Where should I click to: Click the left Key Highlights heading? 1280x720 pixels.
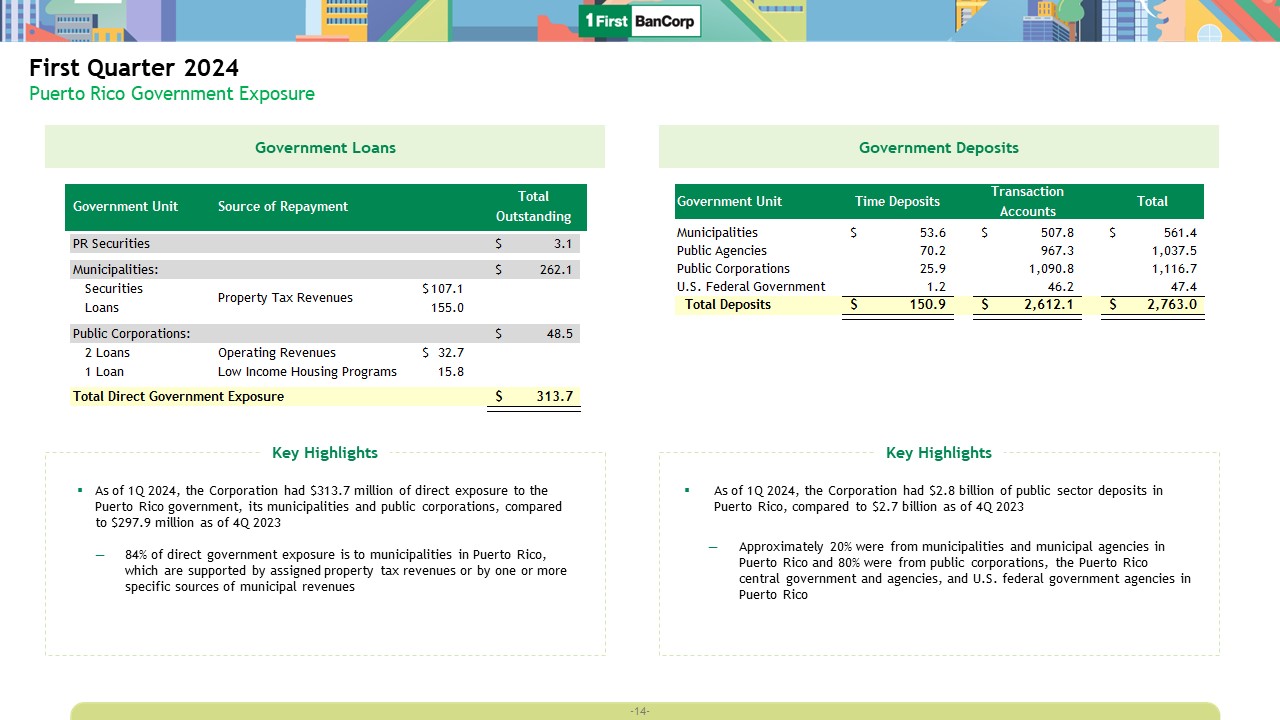pos(325,453)
